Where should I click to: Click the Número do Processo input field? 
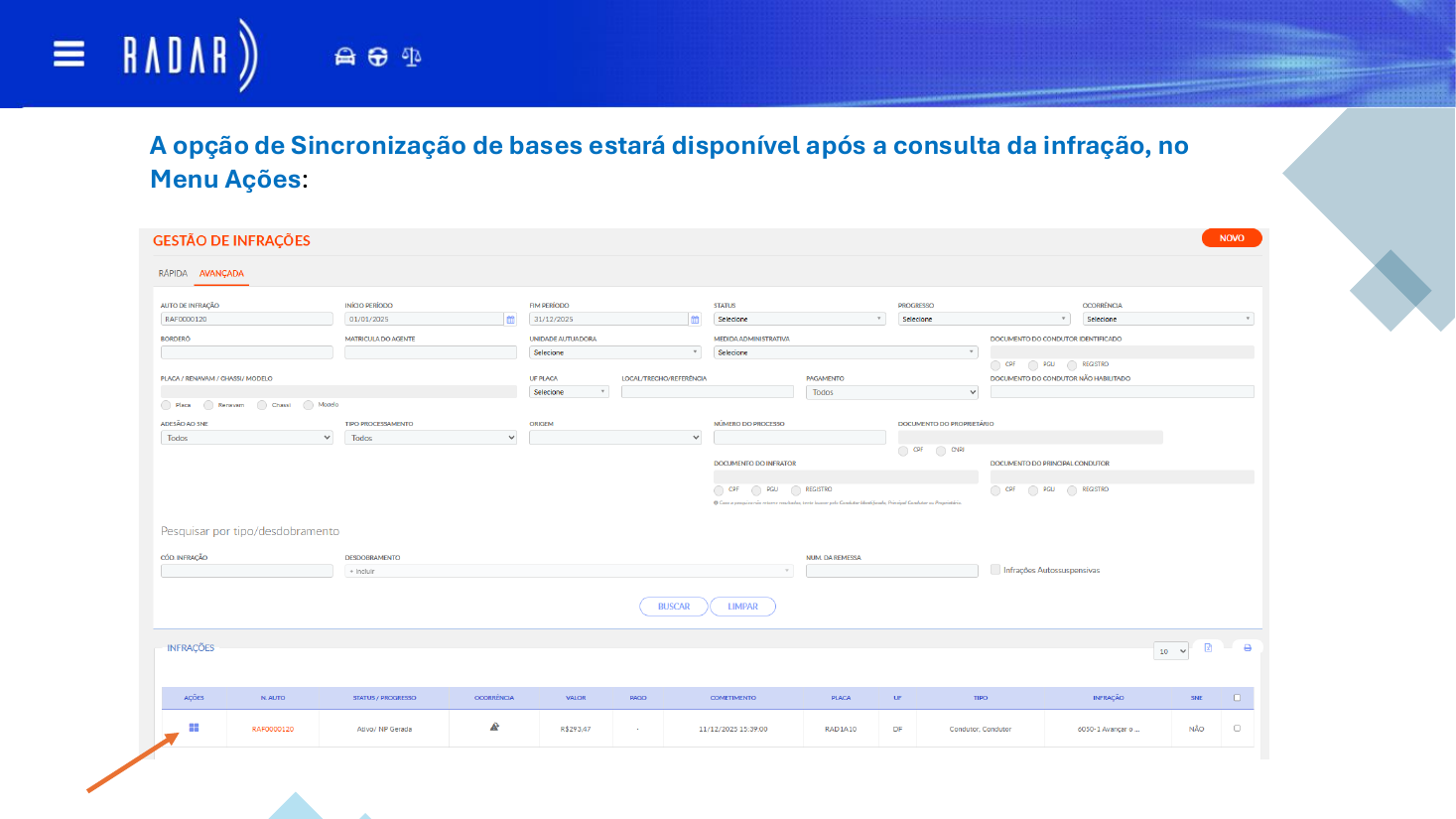coord(800,438)
